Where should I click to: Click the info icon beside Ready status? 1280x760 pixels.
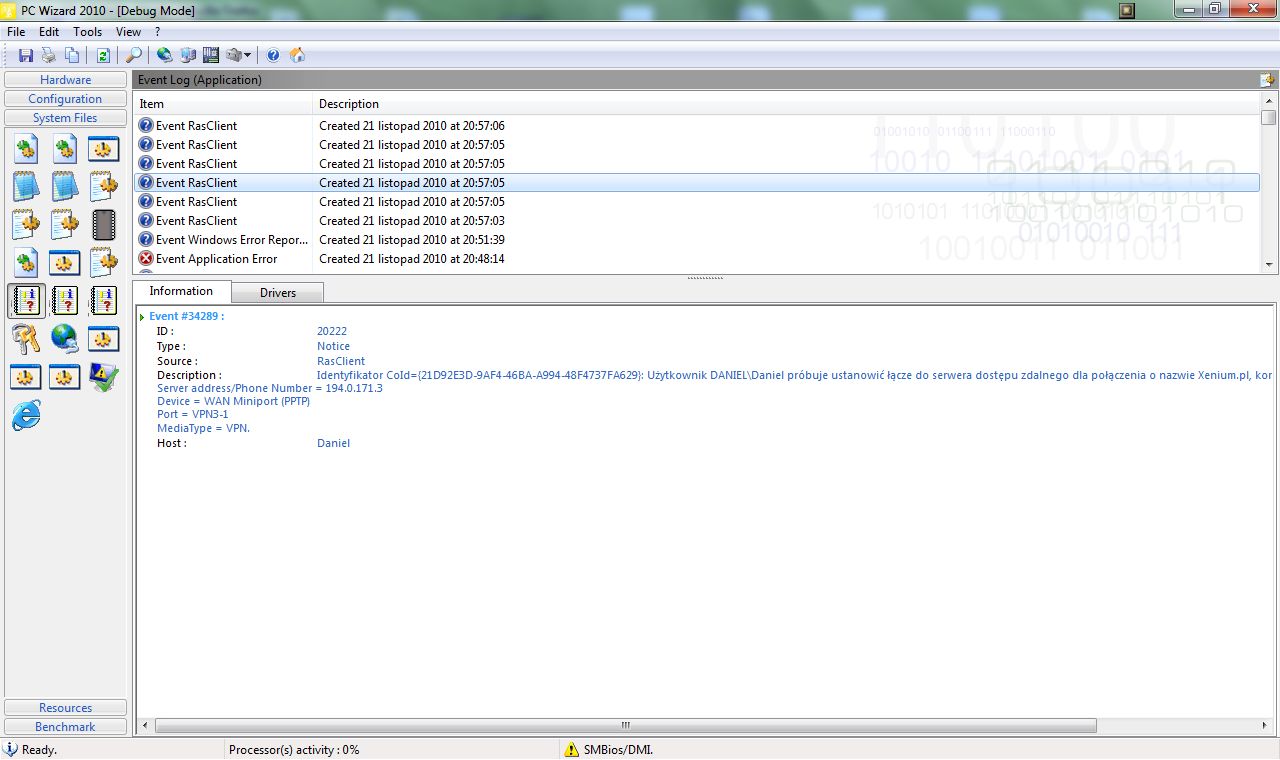point(11,749)
